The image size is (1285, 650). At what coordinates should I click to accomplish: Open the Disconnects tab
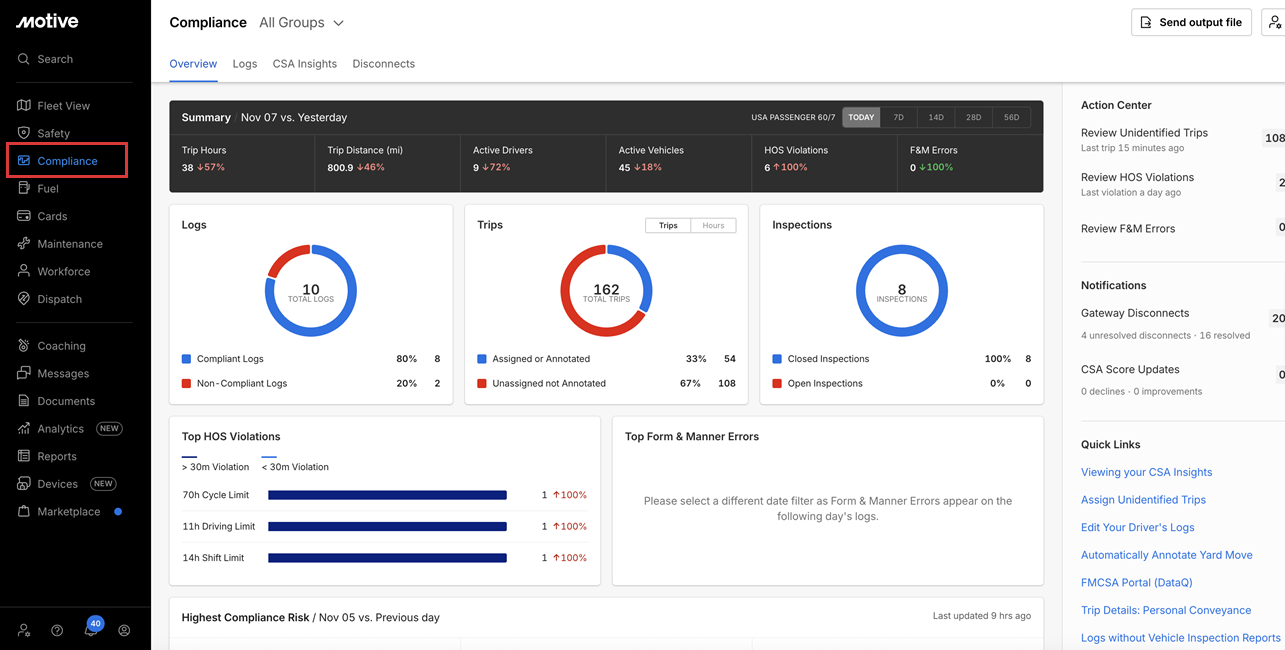pyautogui.click(x=383, y=64)
